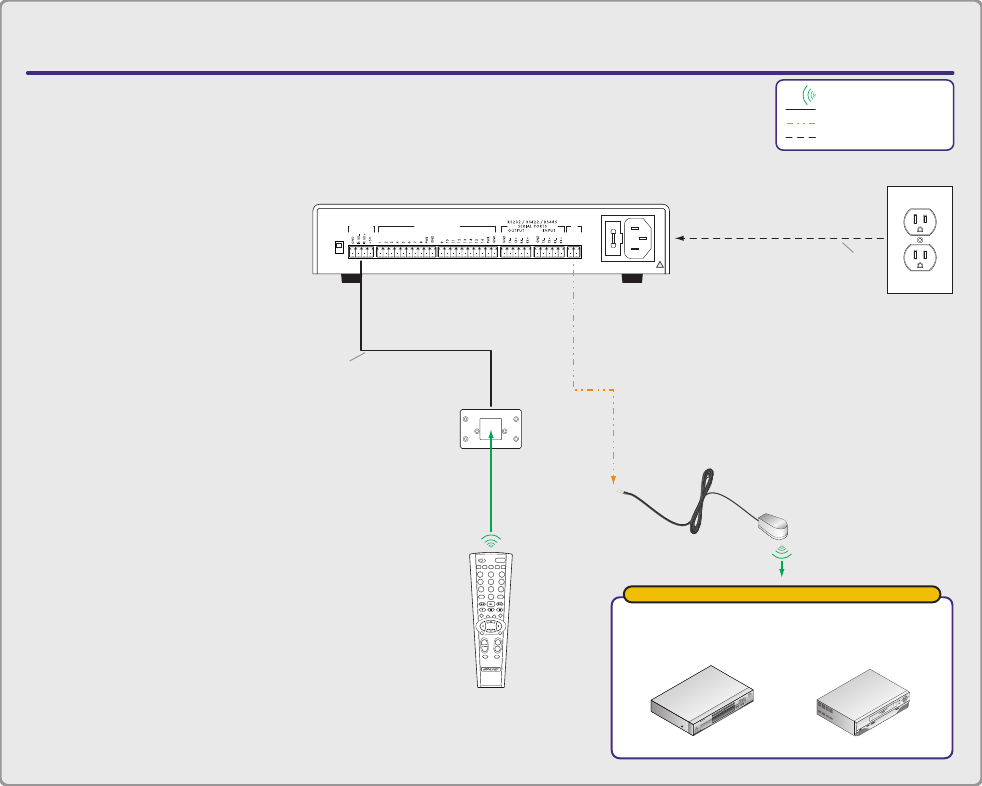Click the serial ports INPUT terminal block
Screen dimensions: 982x786
coord(550,252)
